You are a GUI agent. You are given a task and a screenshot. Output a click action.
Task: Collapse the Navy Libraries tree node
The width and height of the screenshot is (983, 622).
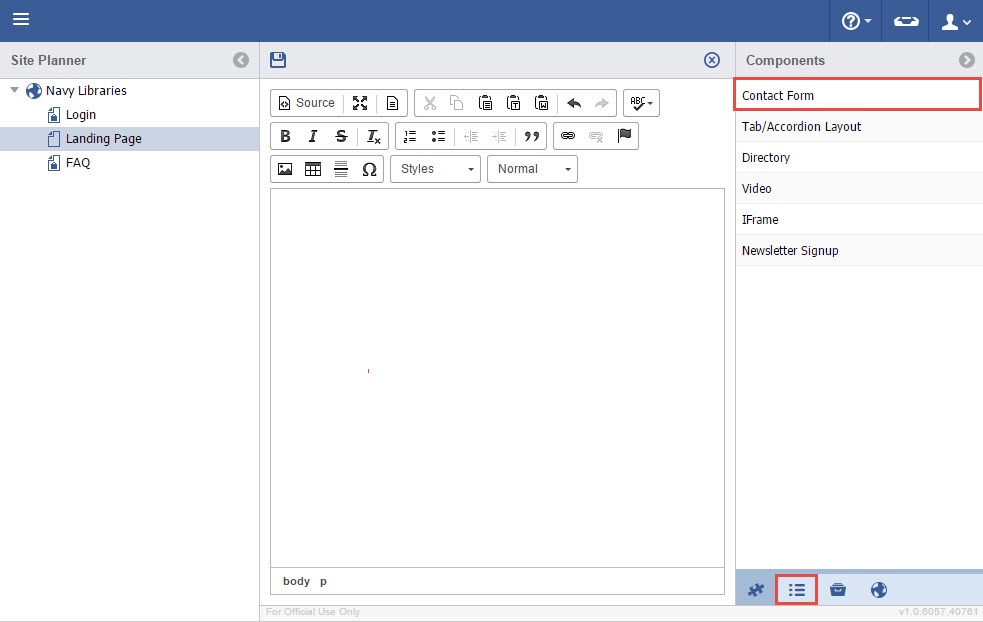(15, 91)
